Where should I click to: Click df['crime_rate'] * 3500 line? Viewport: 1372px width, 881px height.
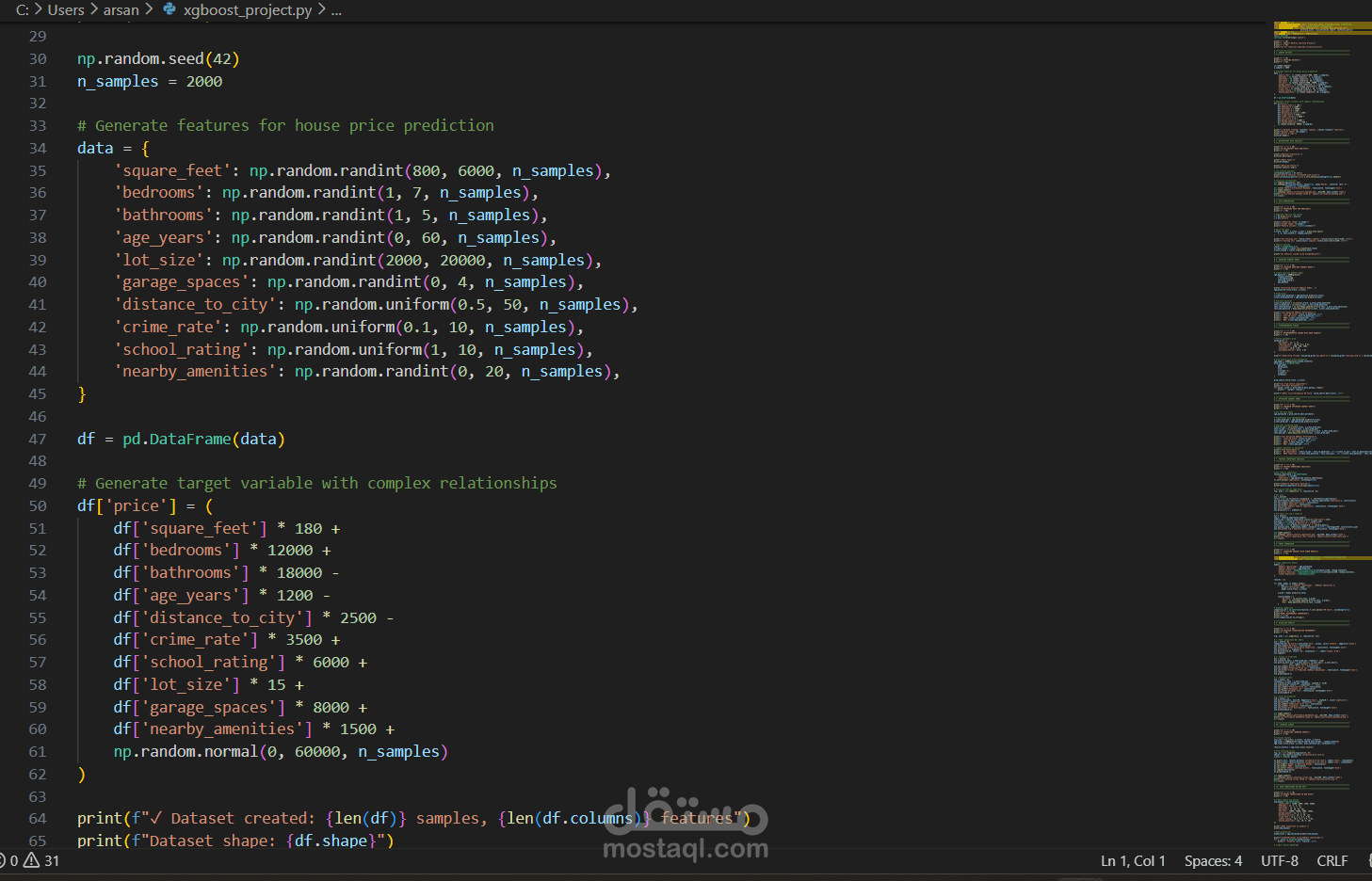click(x=227, y=639)
